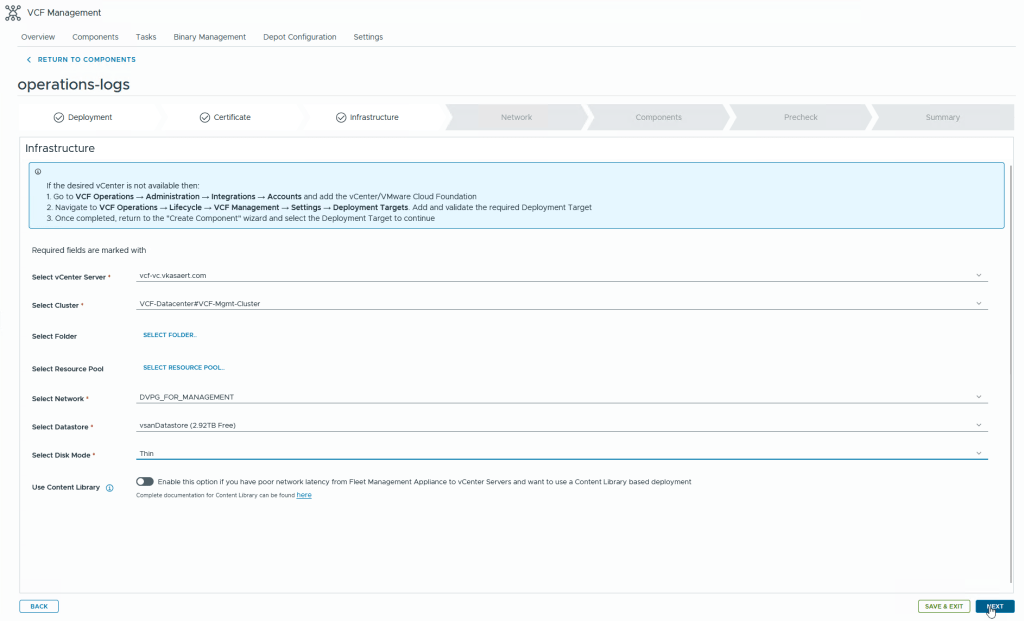1024x621 pixels.
Task: Click the Return to Components back arrow
Action: click(29, 60)
